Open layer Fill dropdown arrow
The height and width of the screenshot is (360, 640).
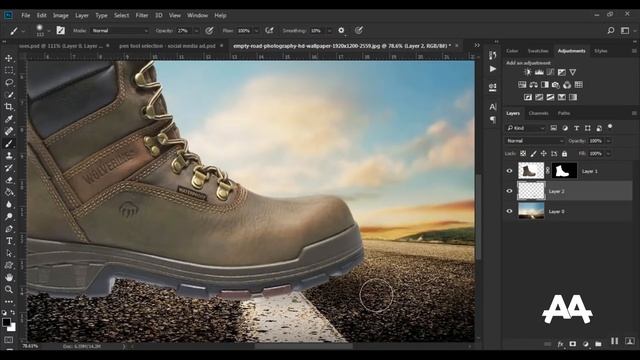coord(608,154)
